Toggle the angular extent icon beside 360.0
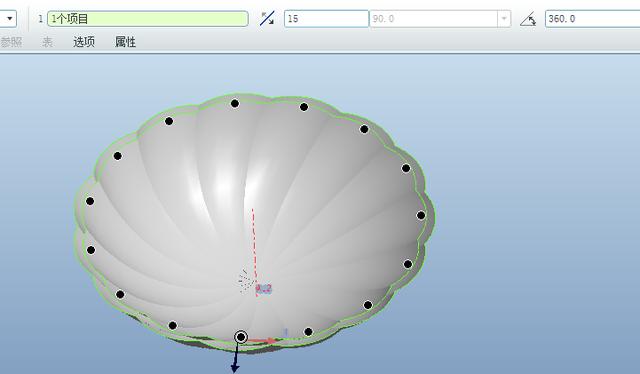This screenshot has height=374, width=640. 528,19
